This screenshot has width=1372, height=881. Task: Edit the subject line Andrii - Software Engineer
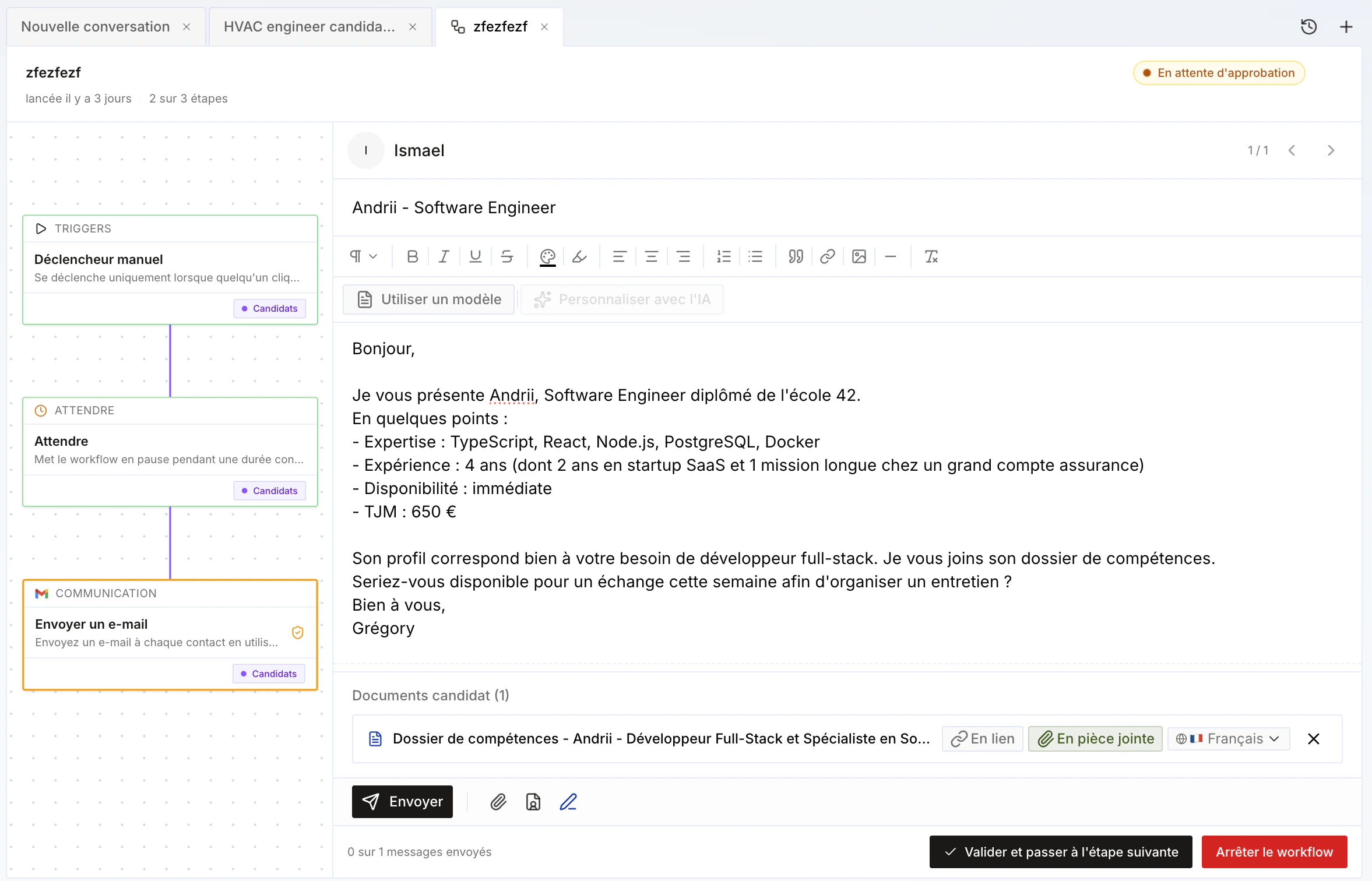454,207
